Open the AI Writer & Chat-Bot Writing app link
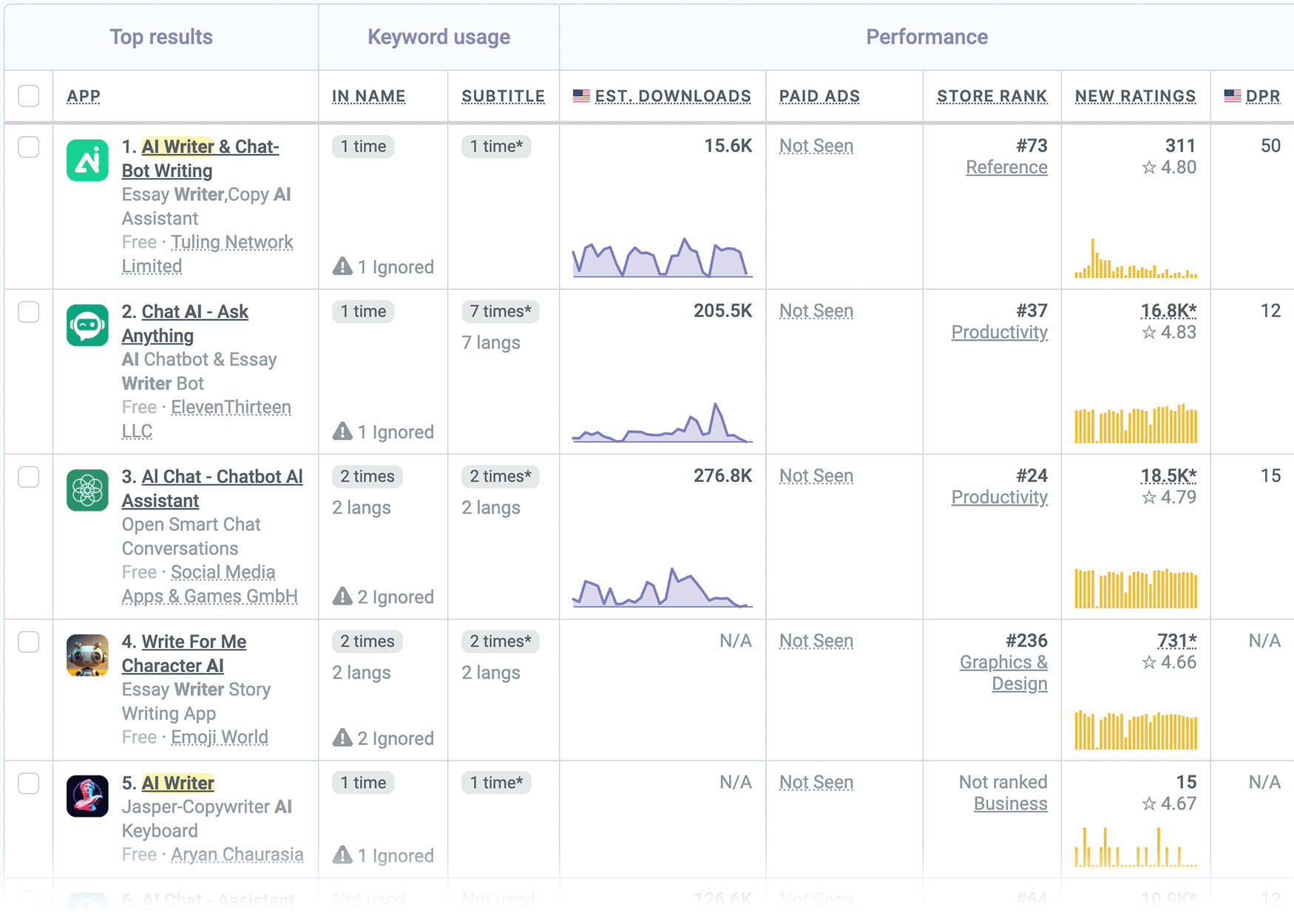 click(x=200, y=158)
